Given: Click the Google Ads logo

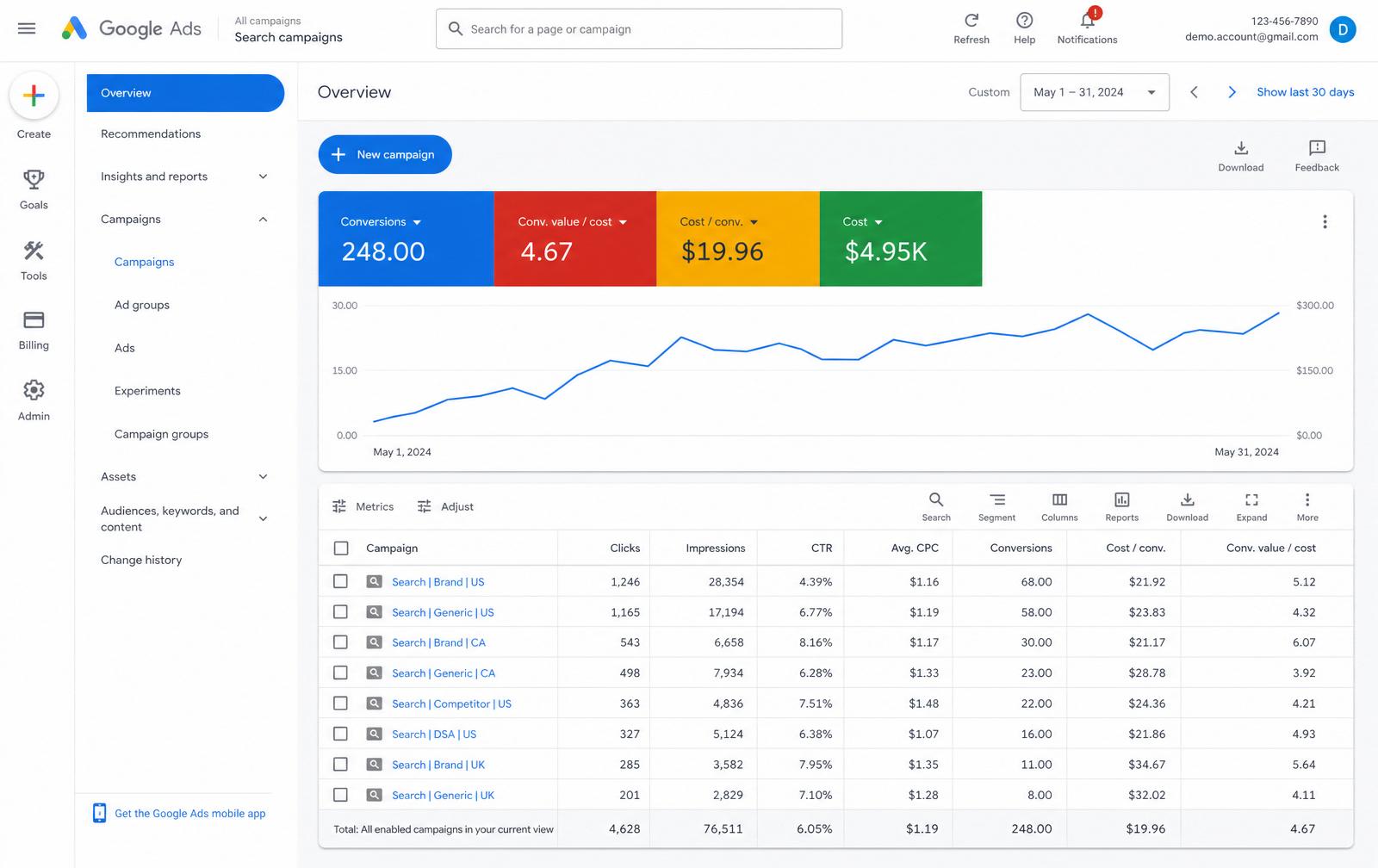Looking at the screenshot, I should [x=131, y=28].
